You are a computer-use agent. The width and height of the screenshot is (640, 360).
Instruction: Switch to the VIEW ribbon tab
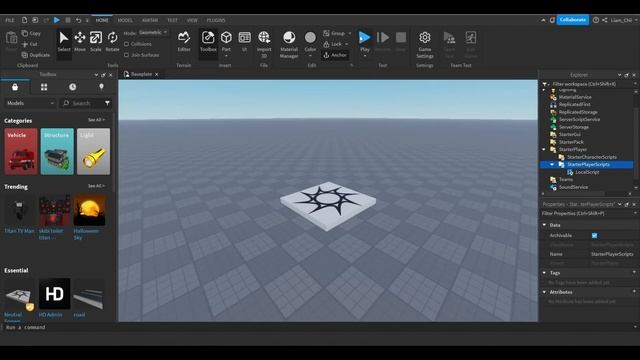tap(192, 20)
